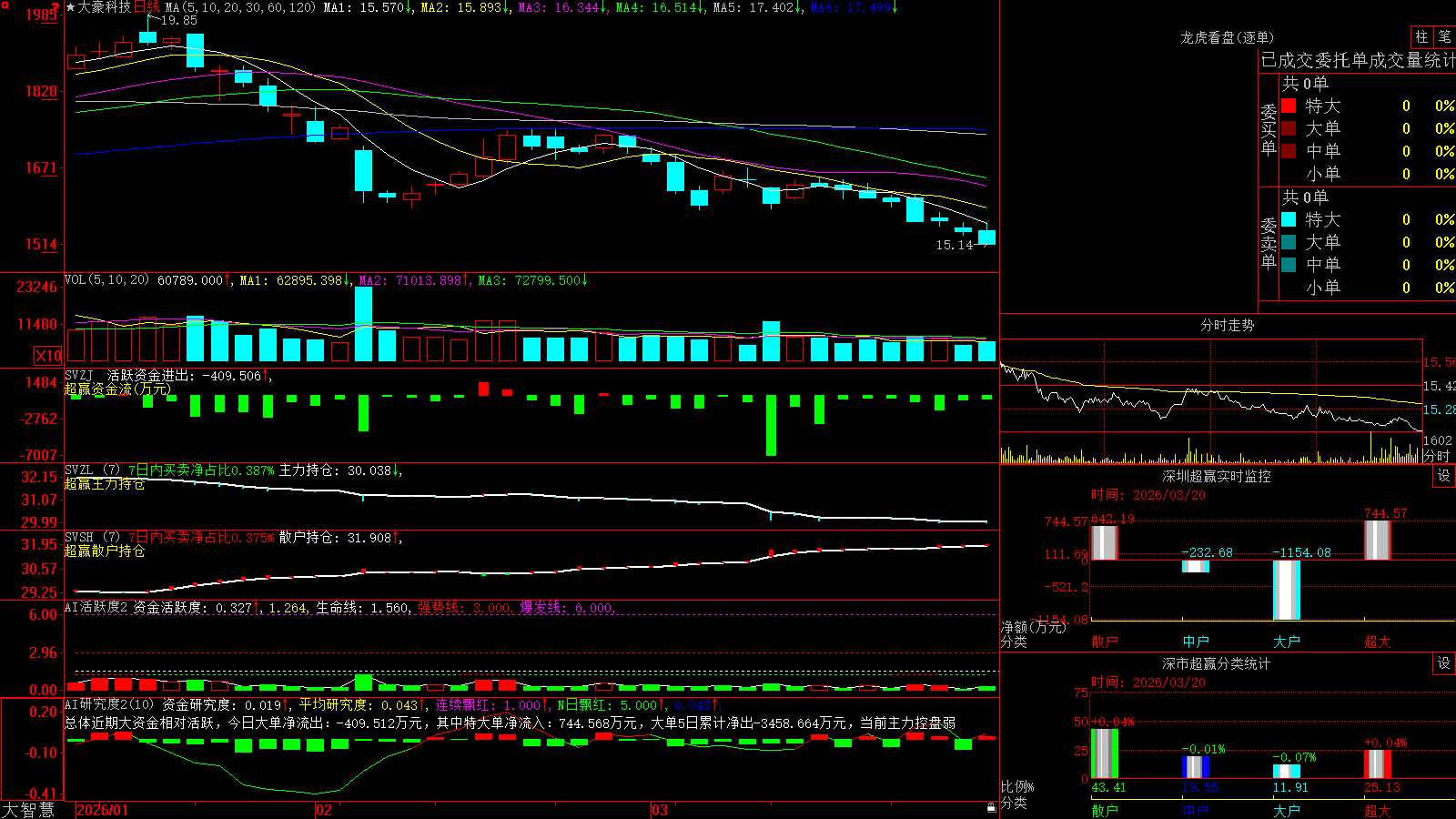Click the 小单 row under 委买单
The height and width of the screenshot is (819, 1456).
point(1367,174)
